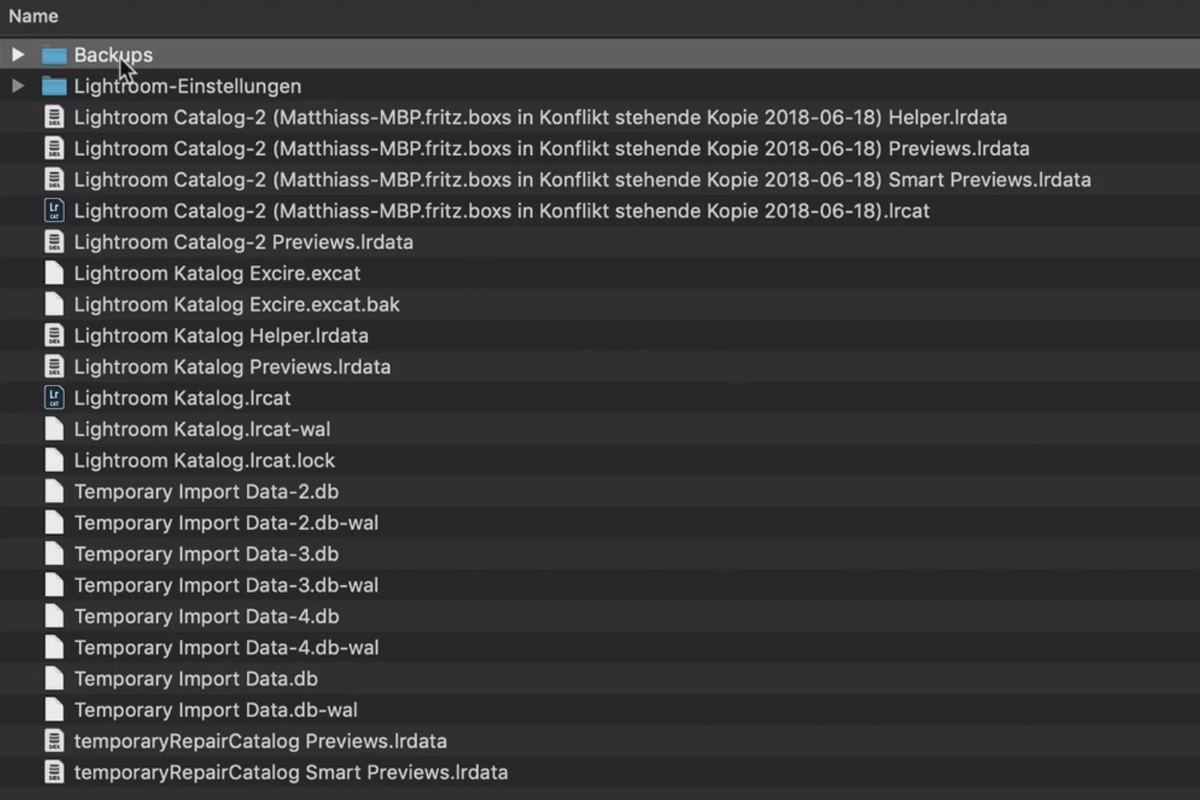Viewport: 1200px width, 800px height.
Task: Select the Backups folder name
Action: 113,55
